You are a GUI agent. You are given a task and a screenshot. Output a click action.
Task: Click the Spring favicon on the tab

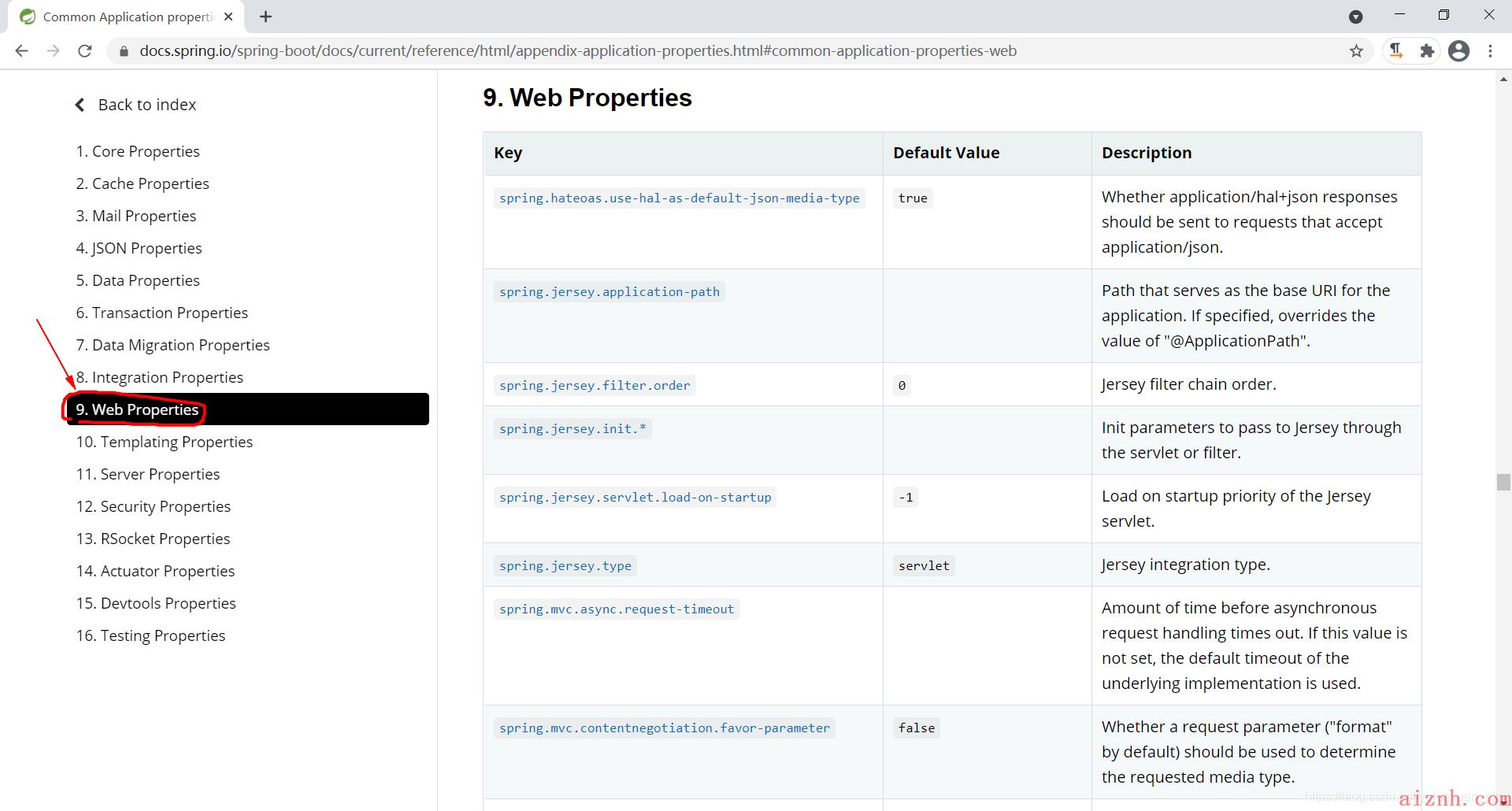28,17
